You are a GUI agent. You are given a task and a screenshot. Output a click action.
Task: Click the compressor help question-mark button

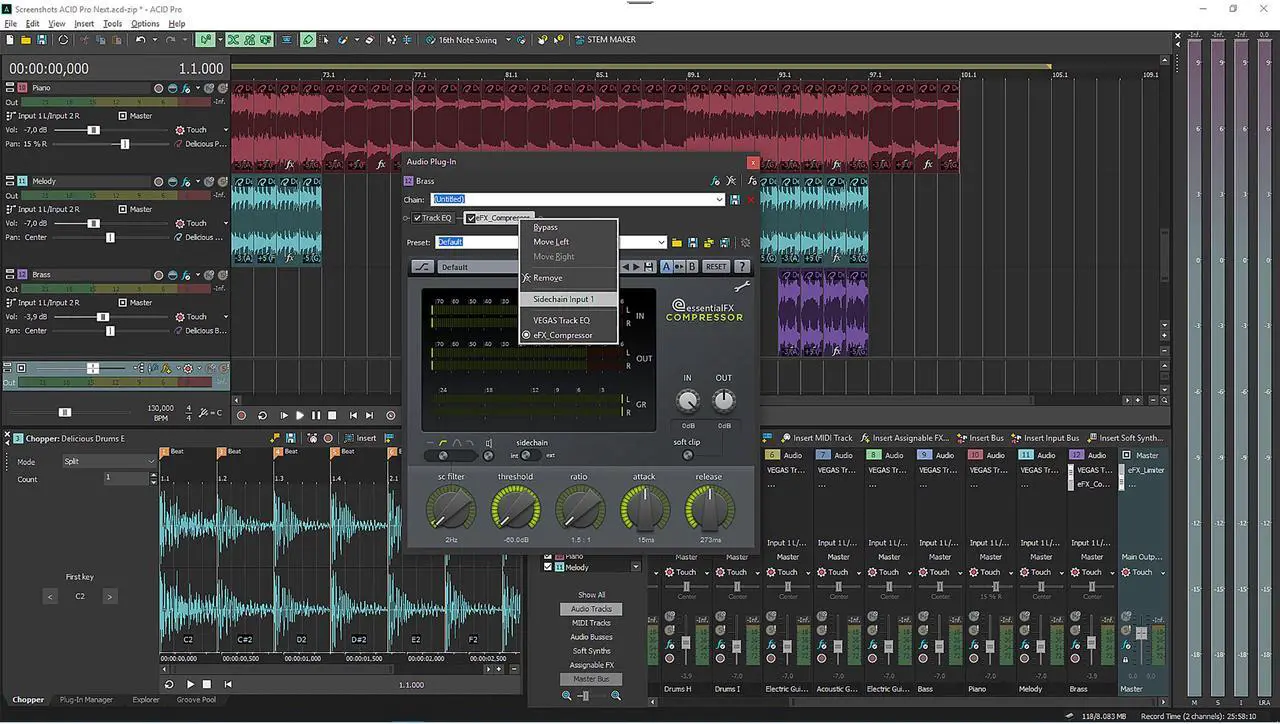(742, 267)
